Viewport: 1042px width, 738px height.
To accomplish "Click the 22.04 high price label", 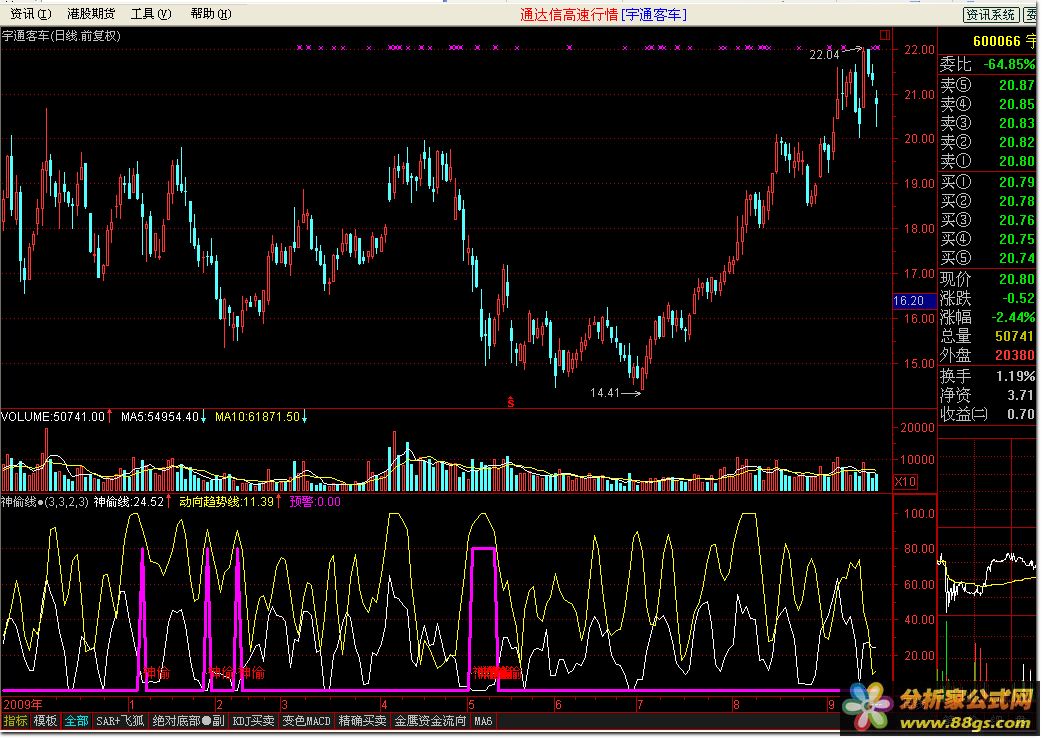I will 824,55.
